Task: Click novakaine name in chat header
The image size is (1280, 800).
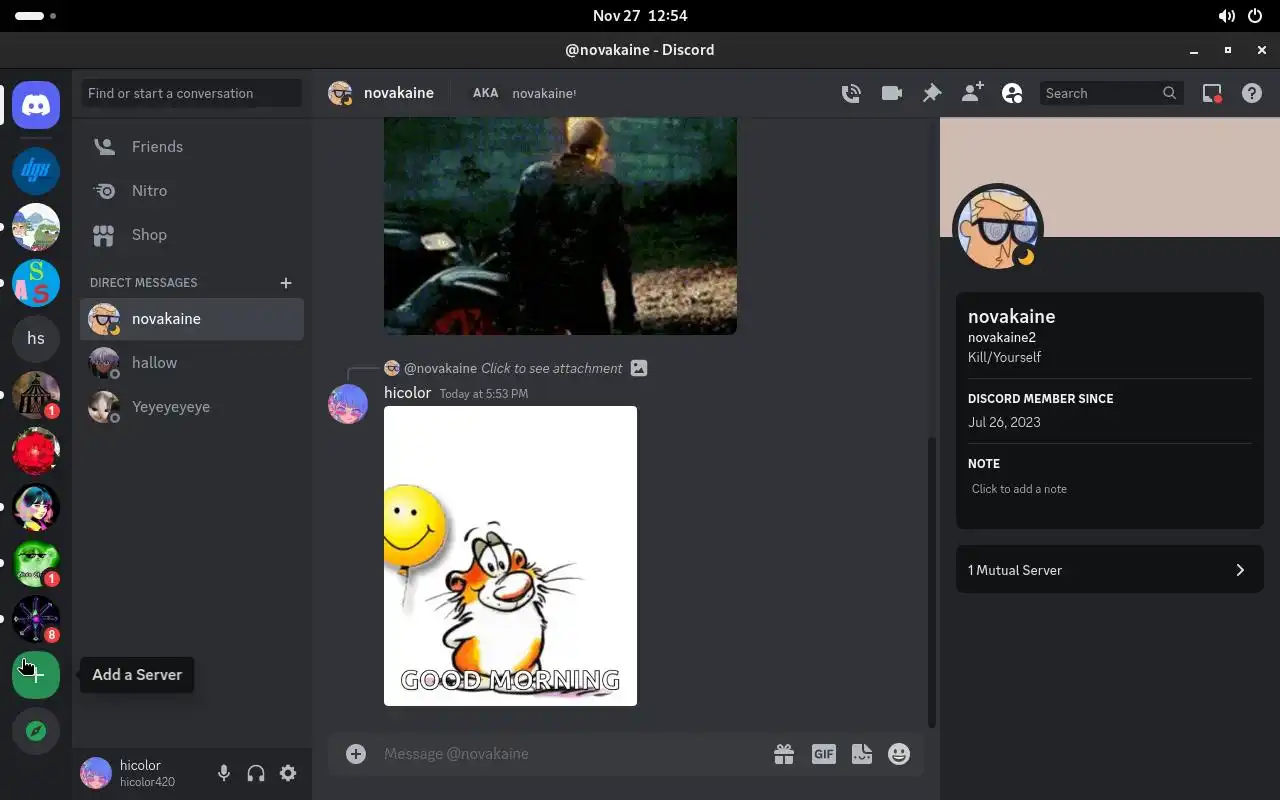Action: pos(399,93)
